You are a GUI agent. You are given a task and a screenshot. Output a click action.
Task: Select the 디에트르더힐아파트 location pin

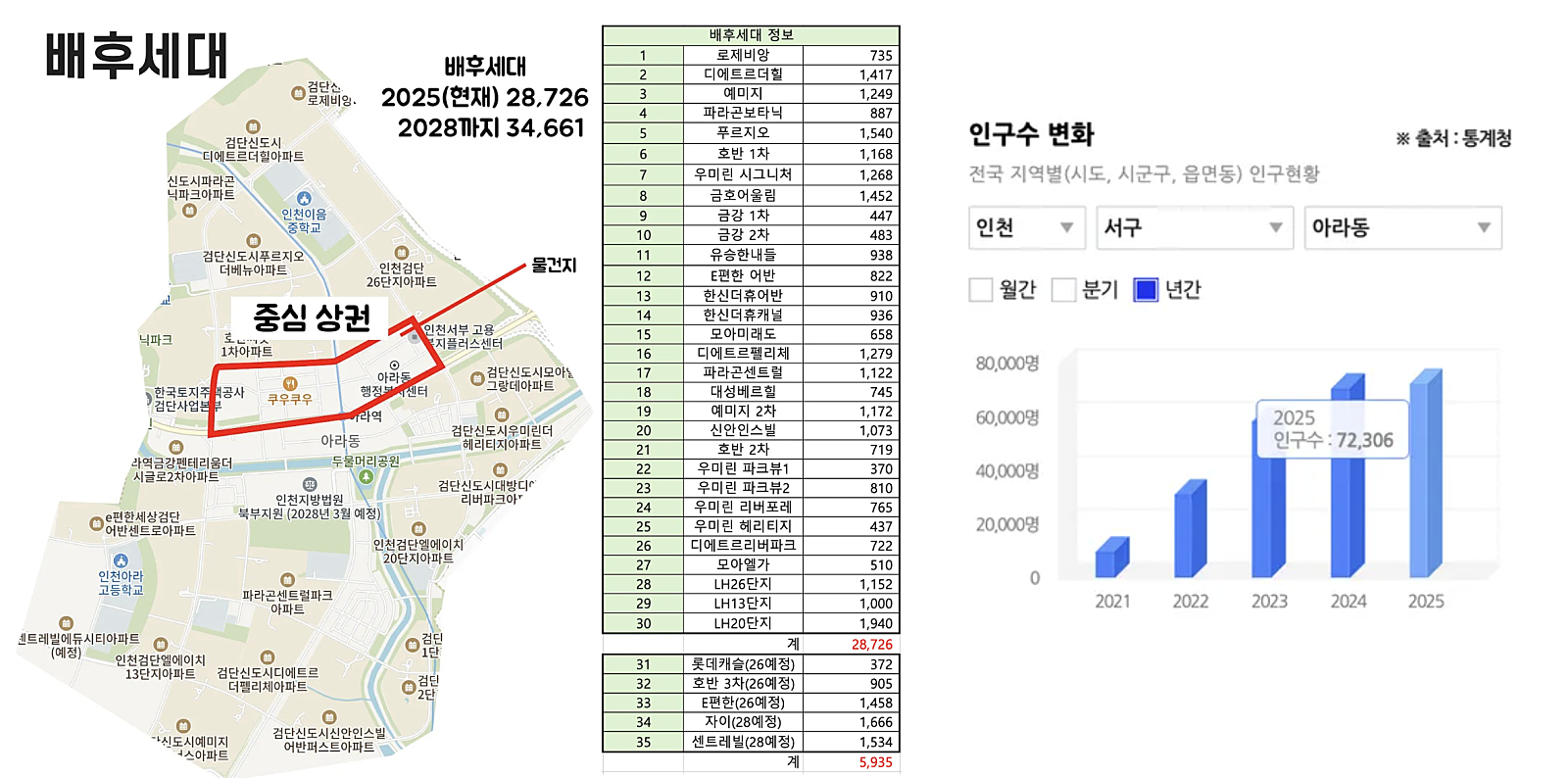pos(253,126)
